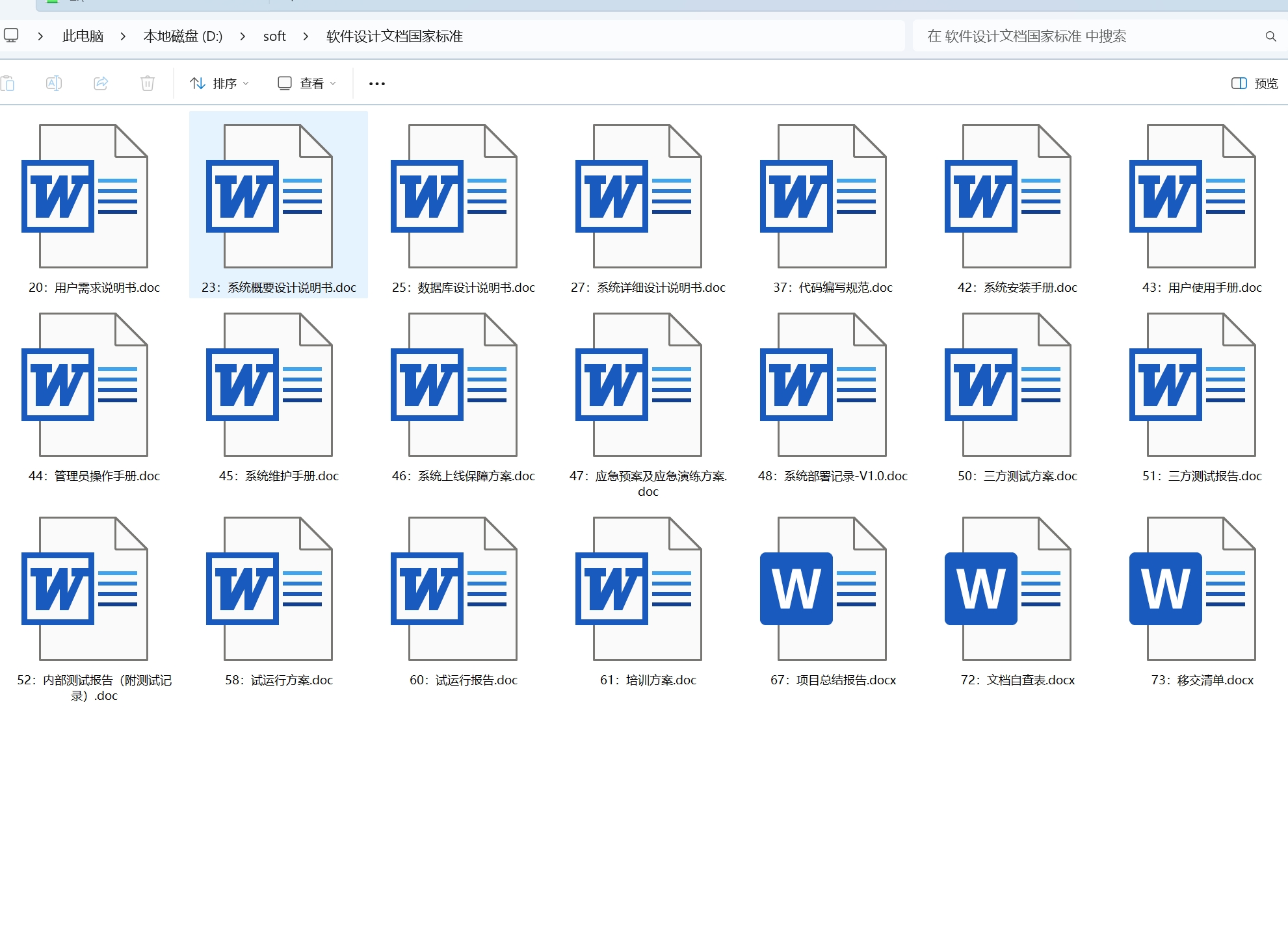
Task: Select Word icon of 67：项目总结报告.docx
Action: [824, 589]
